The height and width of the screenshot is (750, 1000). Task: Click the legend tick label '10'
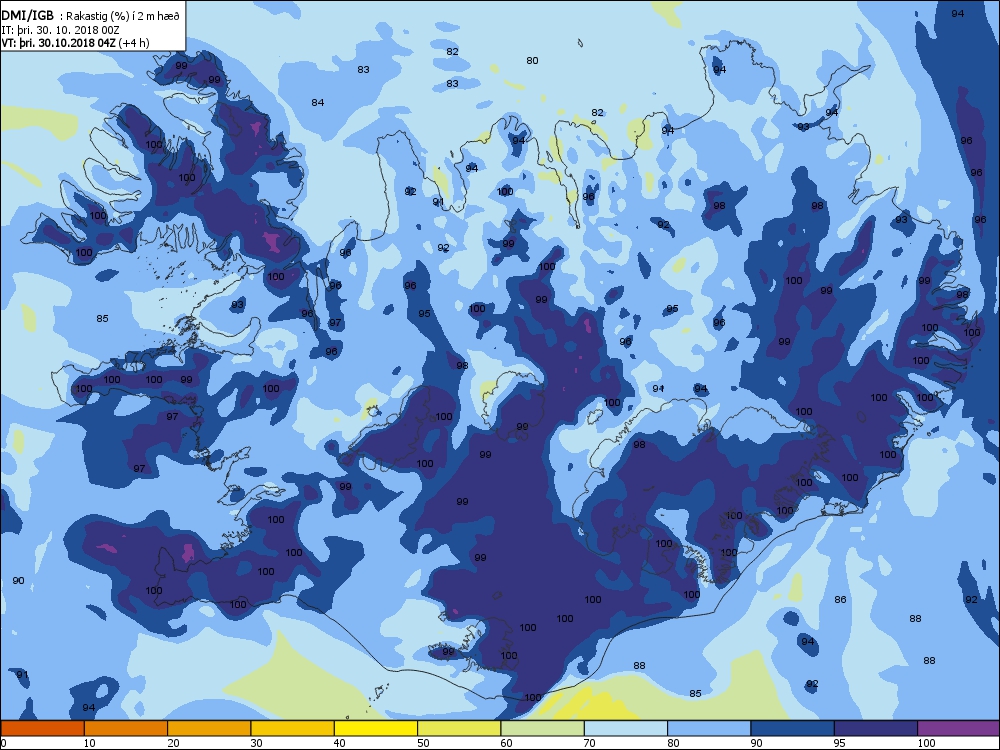[x=89, y=742]
